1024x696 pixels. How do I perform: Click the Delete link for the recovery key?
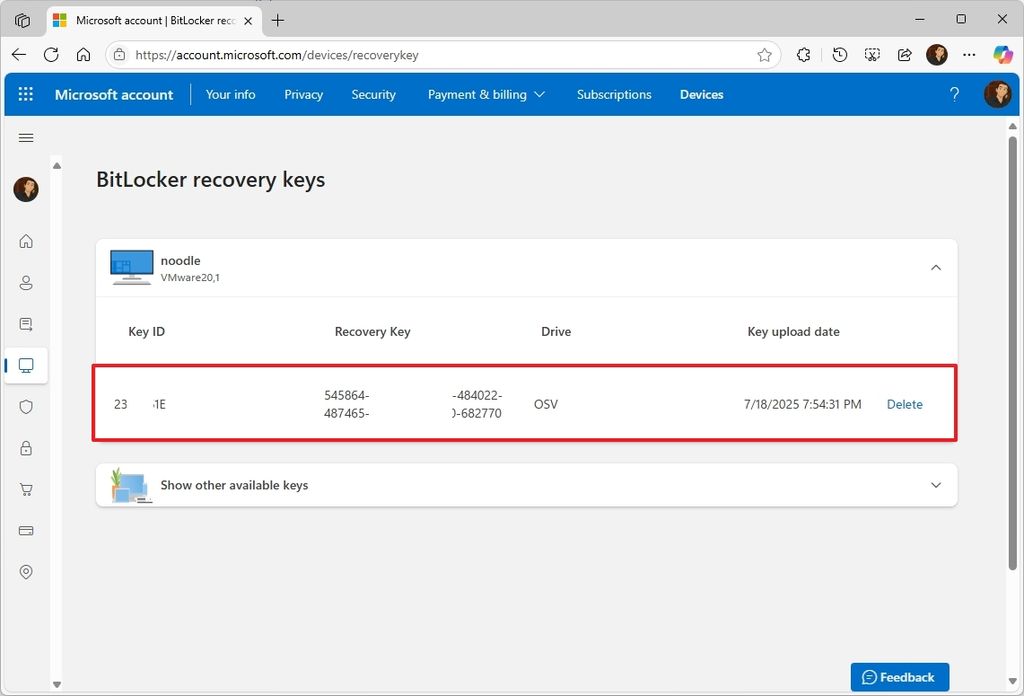[x=904, y=404]
